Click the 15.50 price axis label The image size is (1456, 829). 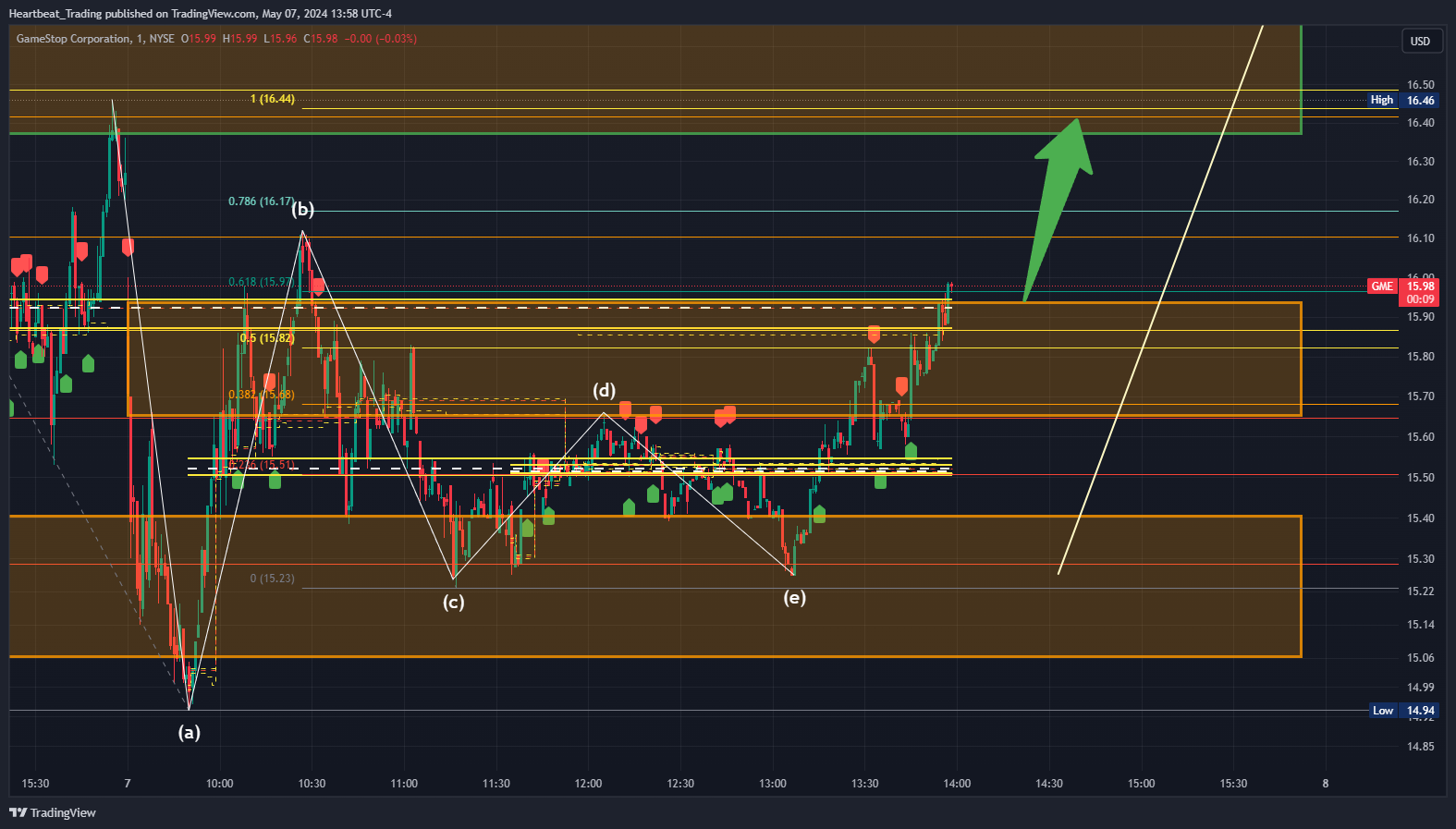pos(1421,478)
